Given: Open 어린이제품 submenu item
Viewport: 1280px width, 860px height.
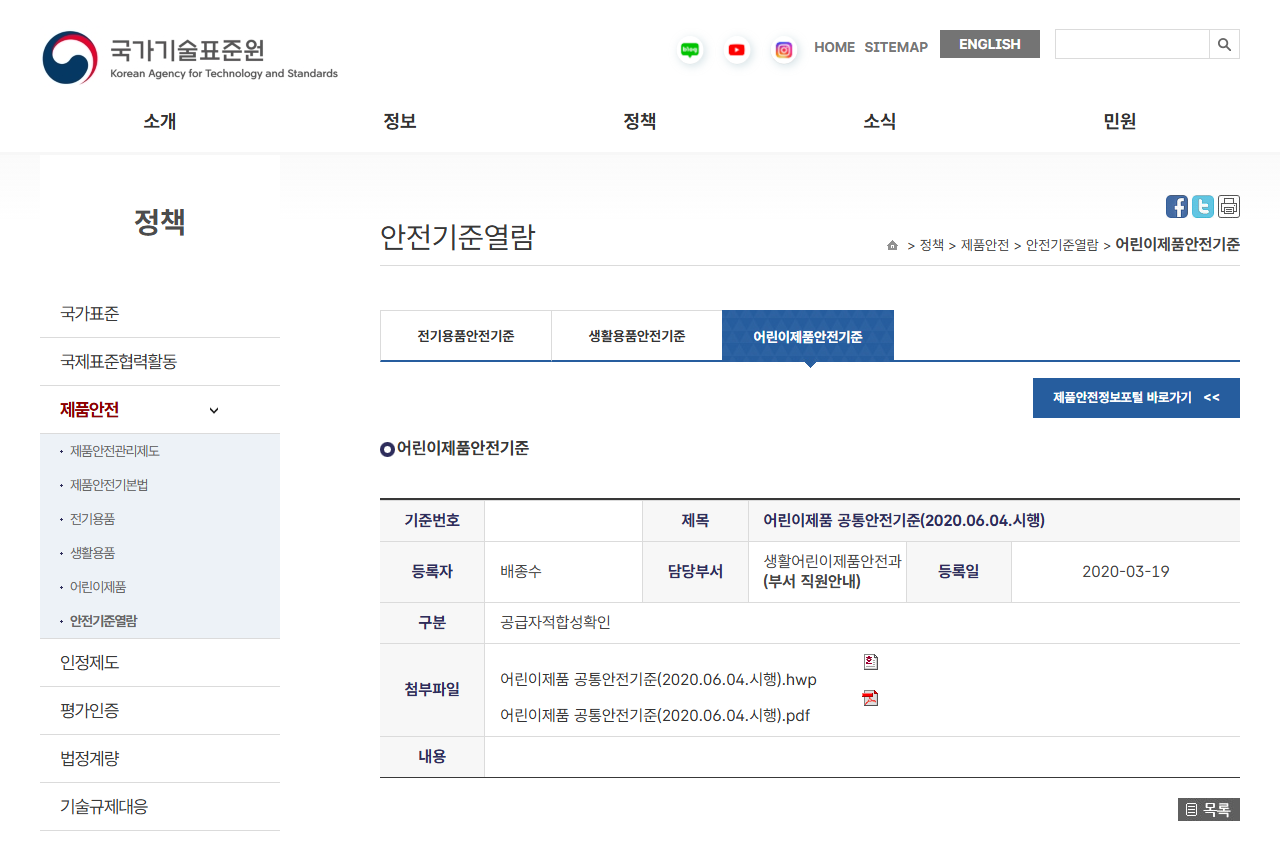Looking at the screenshot, I should [x=98, y=587].
